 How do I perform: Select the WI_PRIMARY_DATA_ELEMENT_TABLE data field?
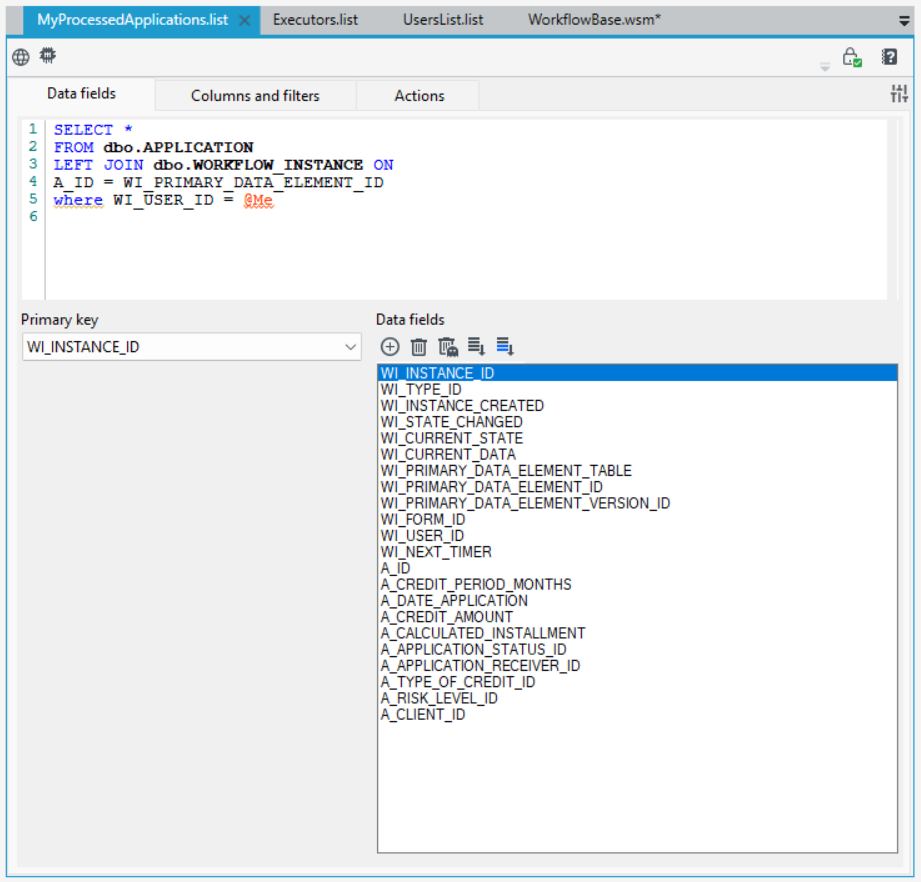pyautogui.click(x=637, y=471)
